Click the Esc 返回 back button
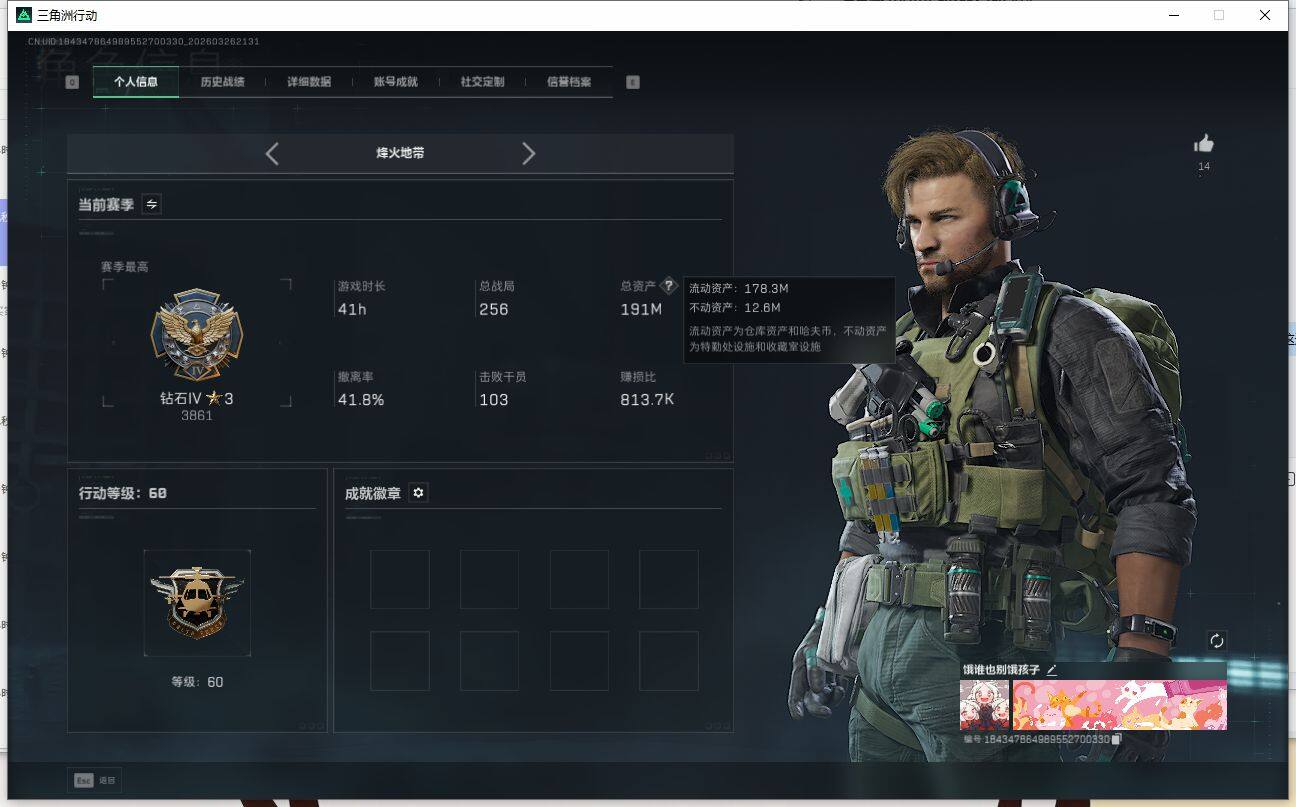This screenshot has height=807, width=1296. pyautogui.click(x=95, y=780)
